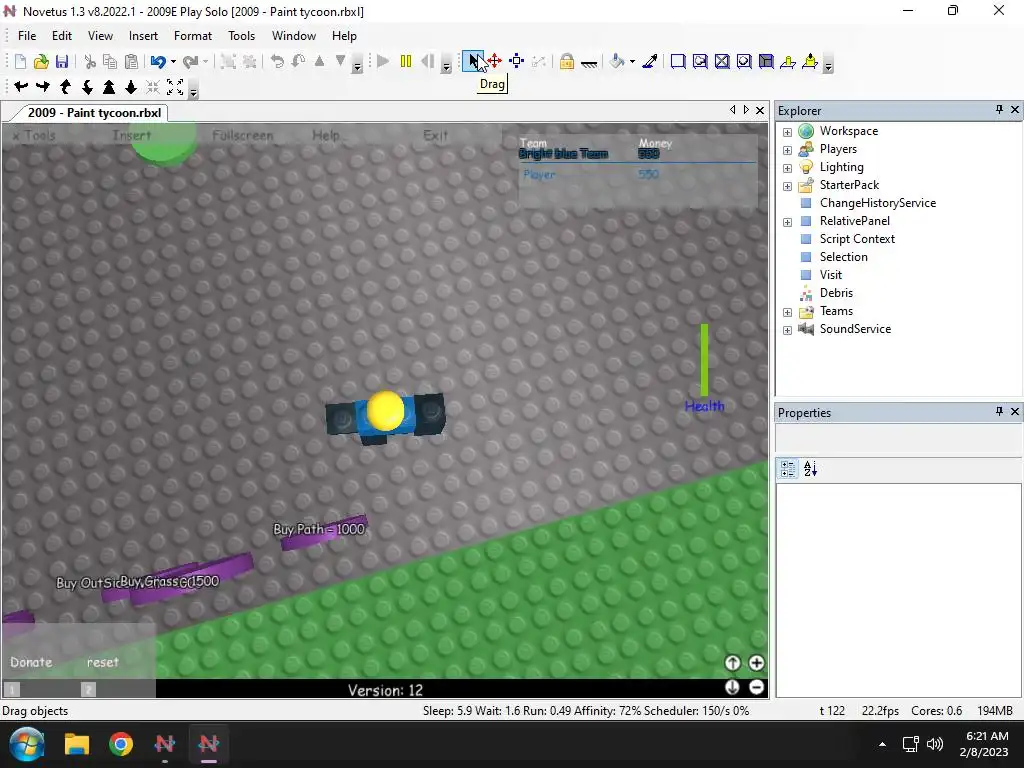This screenshot has width=1024, height=768.
Task: Click the New document icon
Action: (20, 61)
